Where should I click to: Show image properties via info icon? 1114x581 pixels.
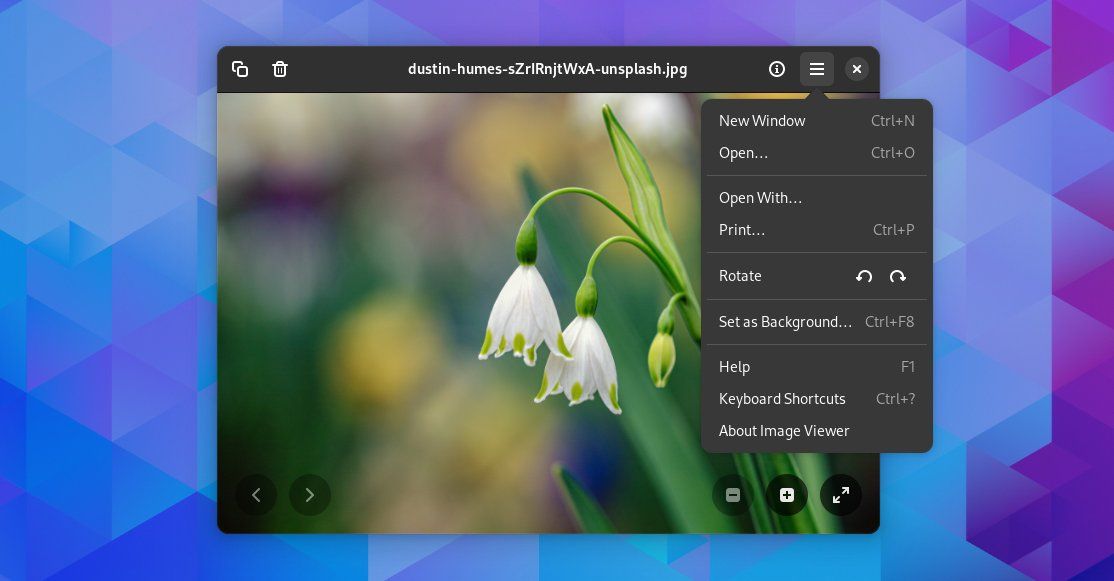click(777, 69)
